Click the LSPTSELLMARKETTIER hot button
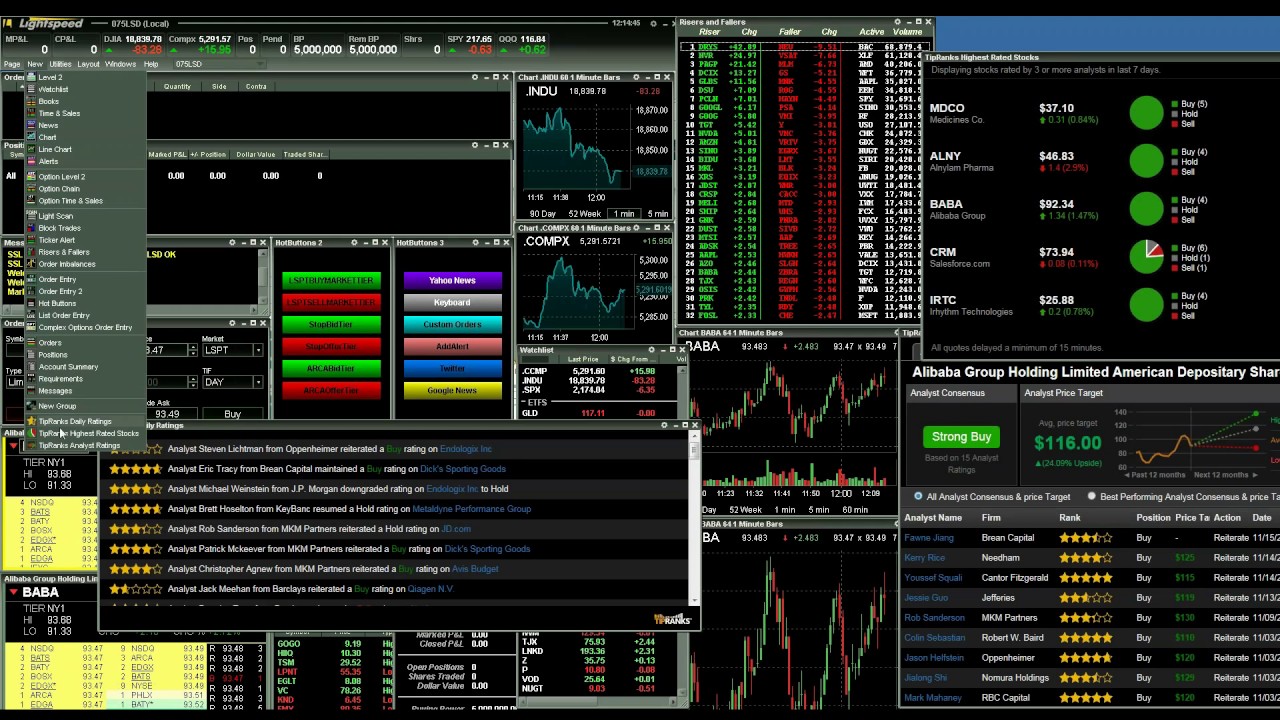Viewport: 1280px width, 720px height. tap(331, 303)
